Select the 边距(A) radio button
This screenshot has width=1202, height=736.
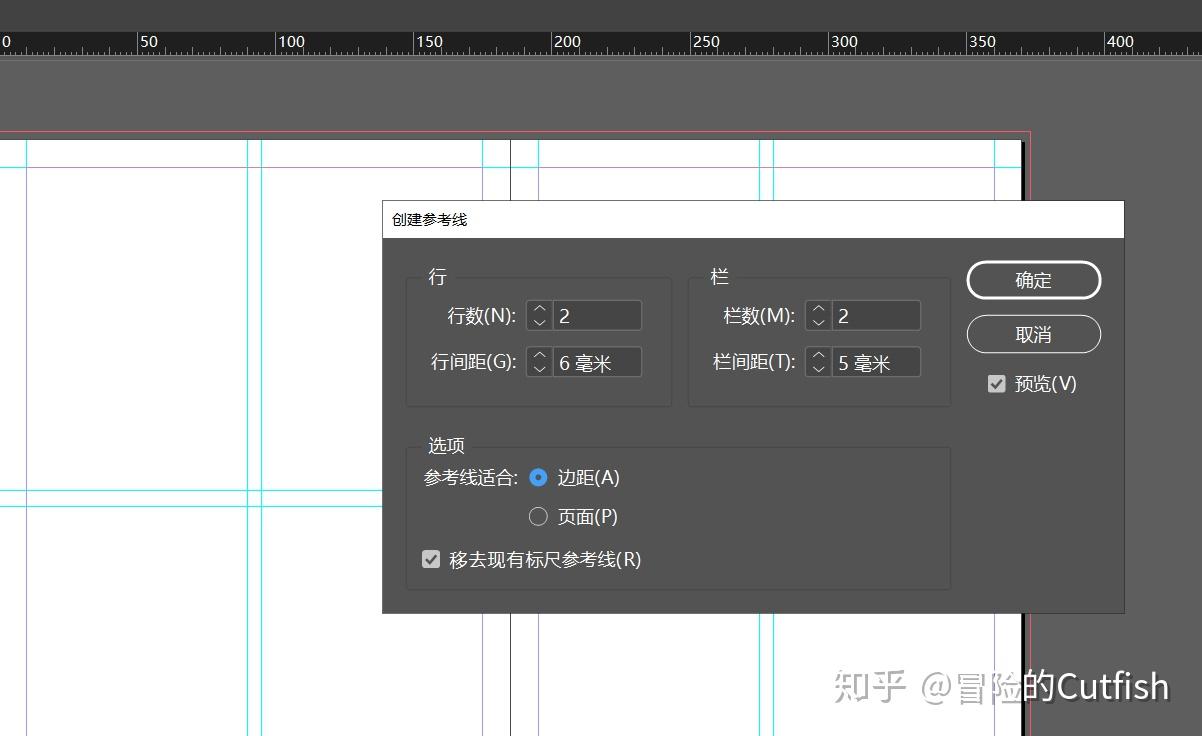click(538, 478)
